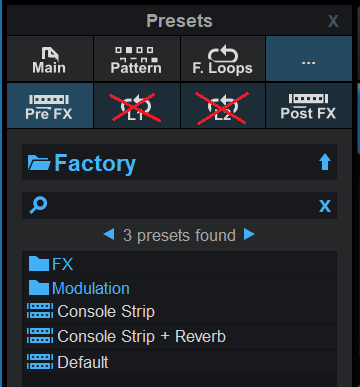Image resolution: width=360 pixels, height=387 pixels.
Task: Click the magnifier search icon
Action: 38,205
